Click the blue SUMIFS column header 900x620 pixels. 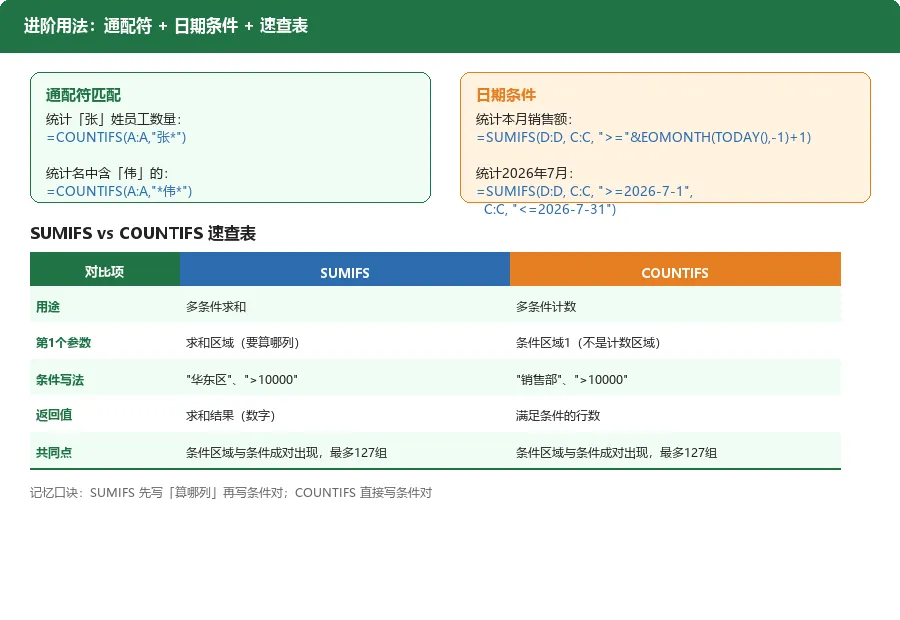345,269
